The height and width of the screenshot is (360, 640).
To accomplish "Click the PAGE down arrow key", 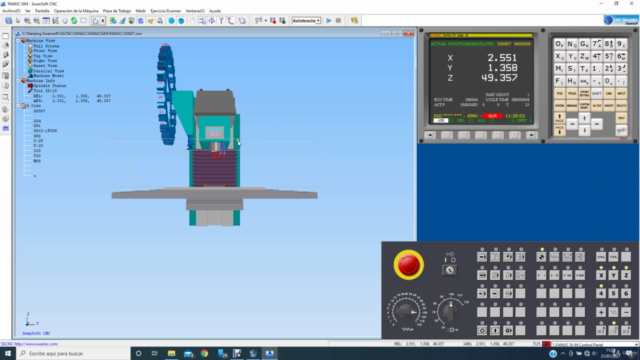I will (x=559, y=130).
